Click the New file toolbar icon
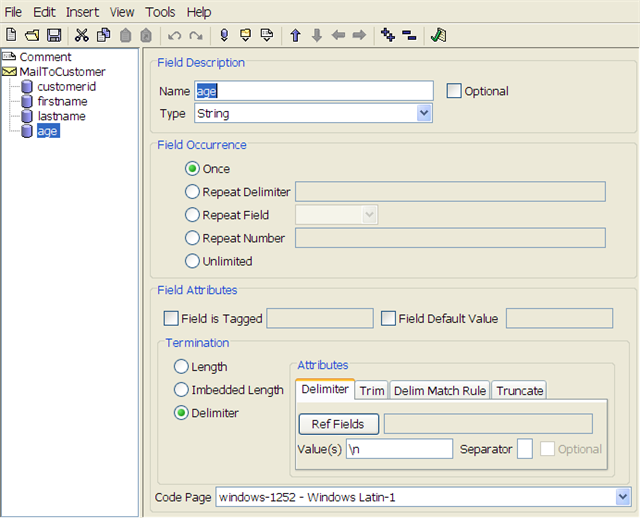 pos(12,35)
